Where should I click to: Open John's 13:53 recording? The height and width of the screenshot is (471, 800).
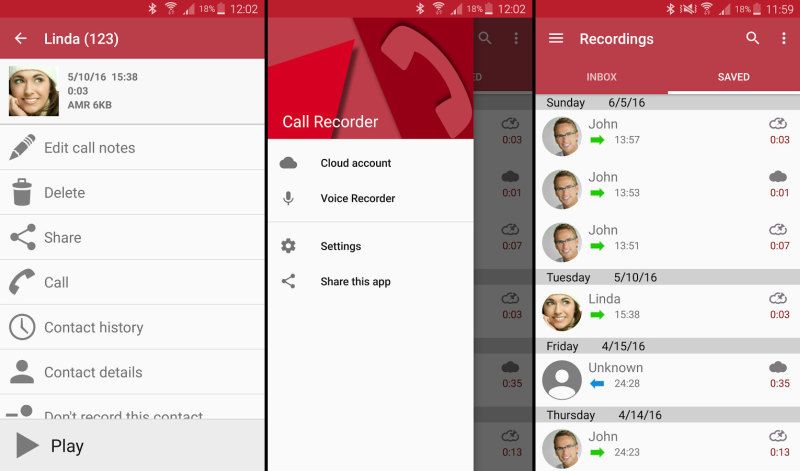(668, 189)
